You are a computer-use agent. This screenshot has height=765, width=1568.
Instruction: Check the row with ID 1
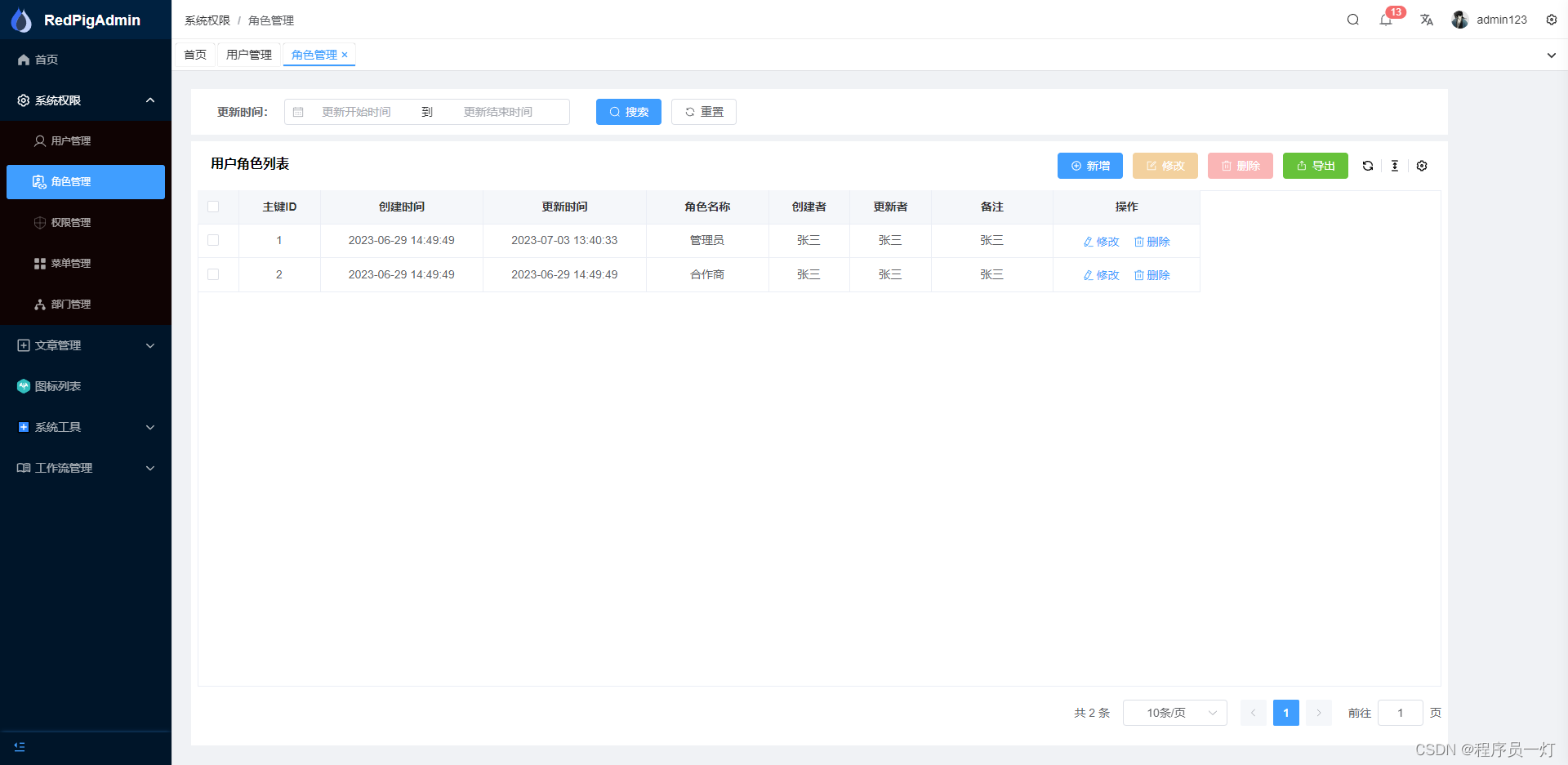point(213,240)
